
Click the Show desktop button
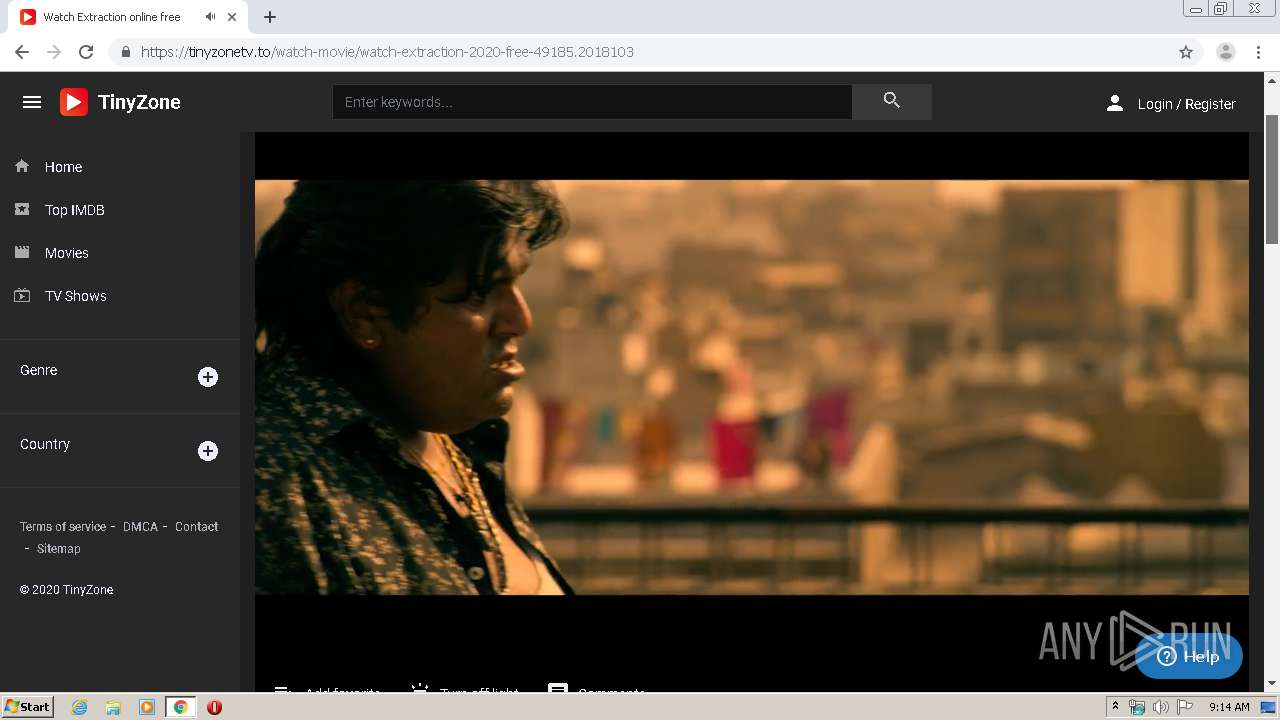(x=1268, y=707)
